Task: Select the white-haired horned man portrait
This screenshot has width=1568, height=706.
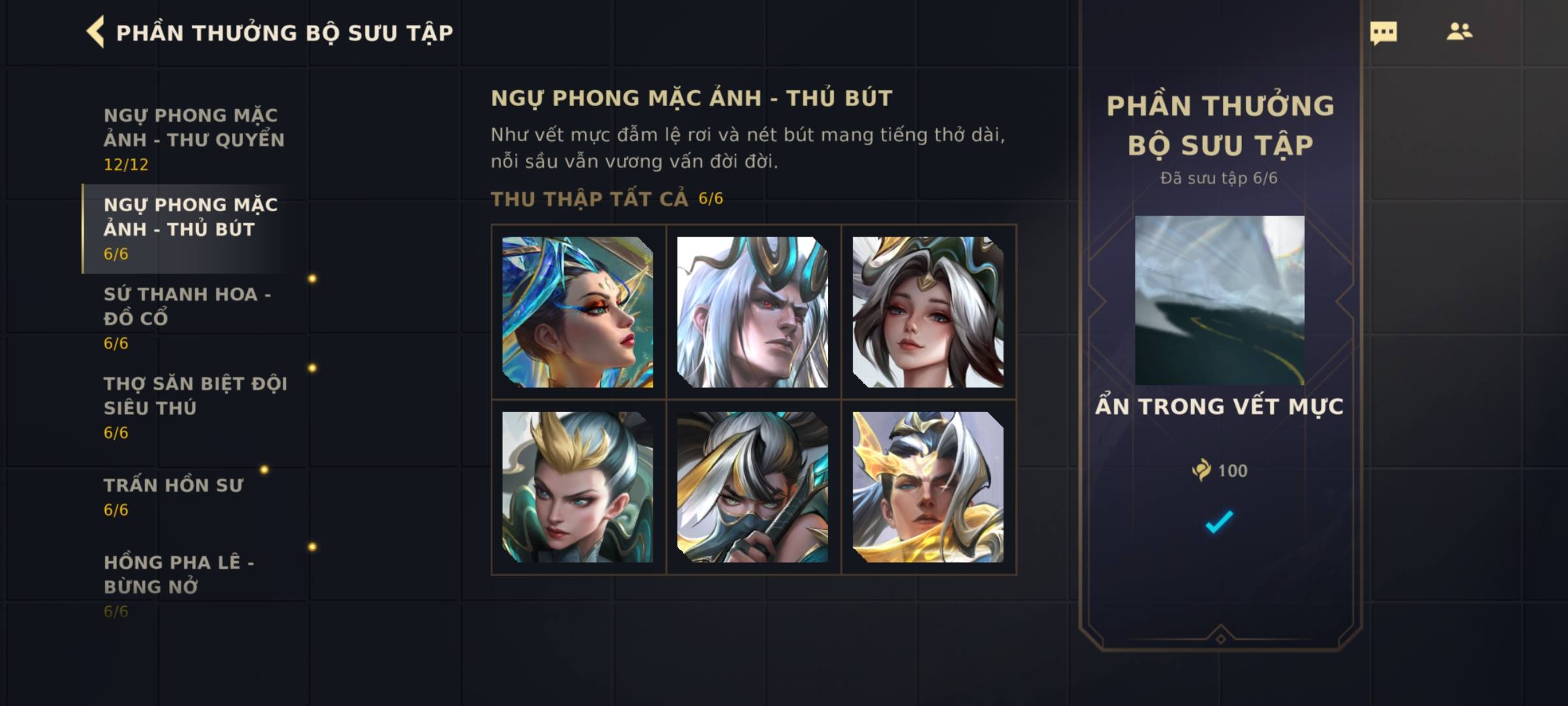Action: pyautogui.click(x=753, y=312)
